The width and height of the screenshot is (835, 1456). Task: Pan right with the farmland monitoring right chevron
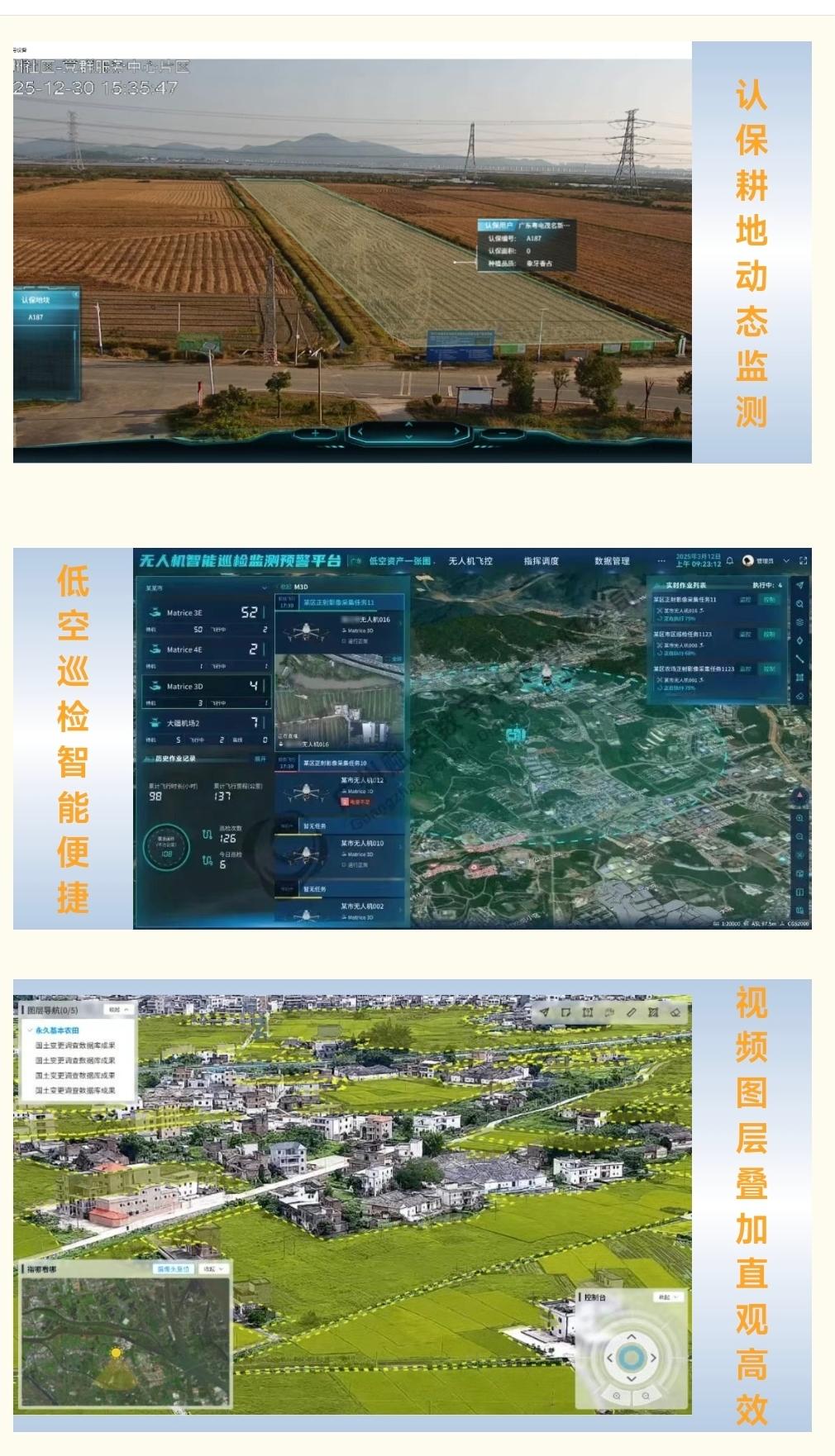[456, 431]
